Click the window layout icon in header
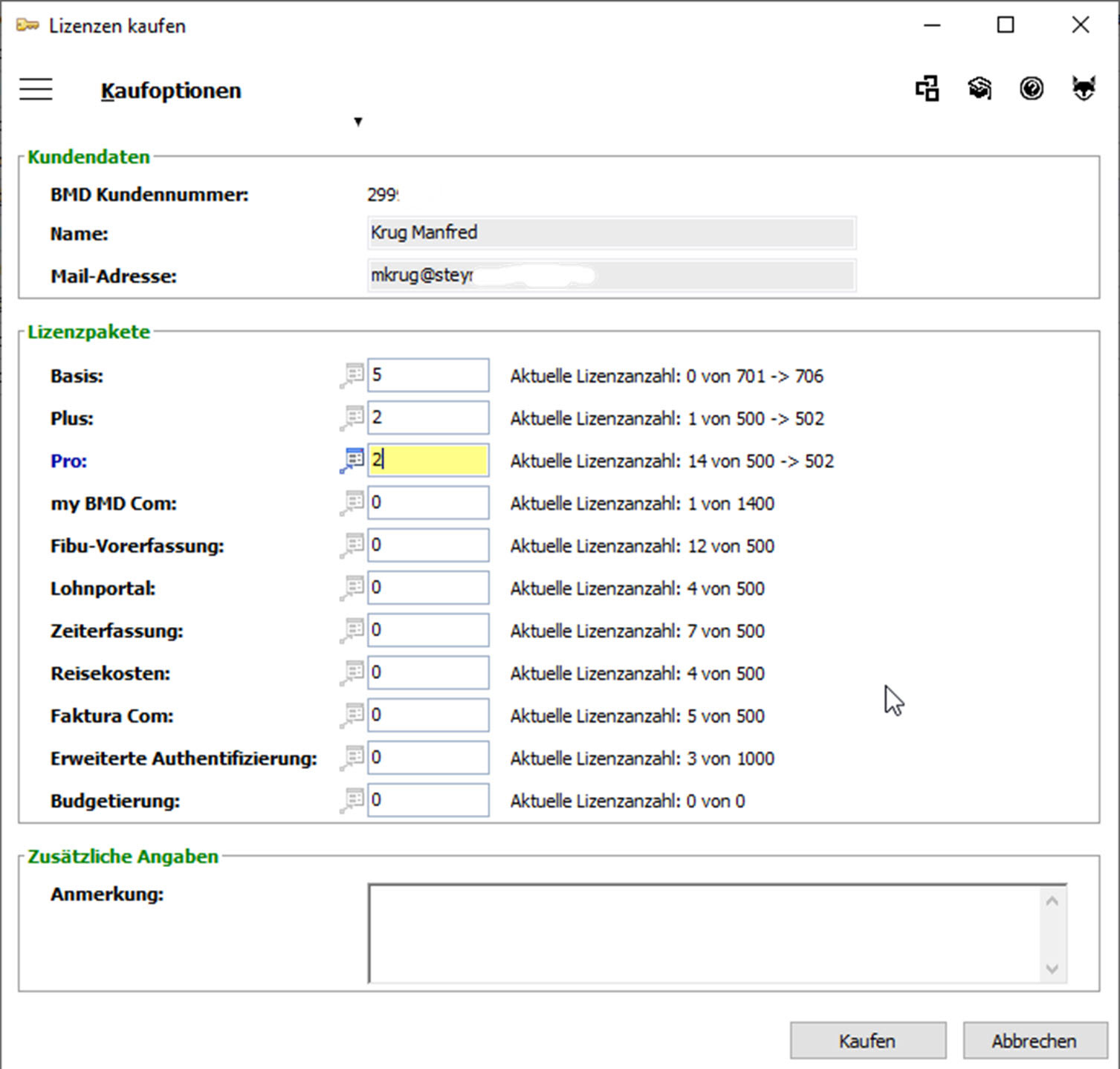 point(927,89)
